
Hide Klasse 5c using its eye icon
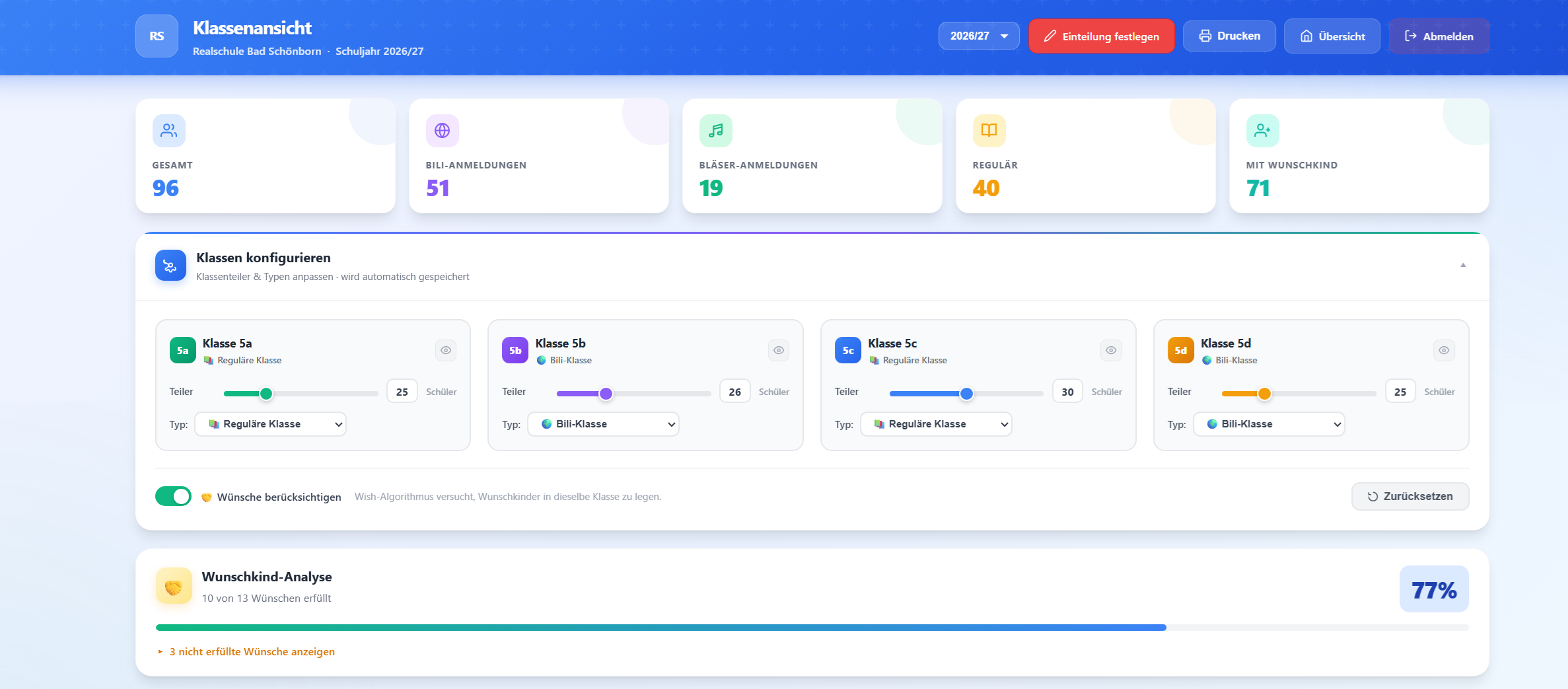pos(1111,350)
